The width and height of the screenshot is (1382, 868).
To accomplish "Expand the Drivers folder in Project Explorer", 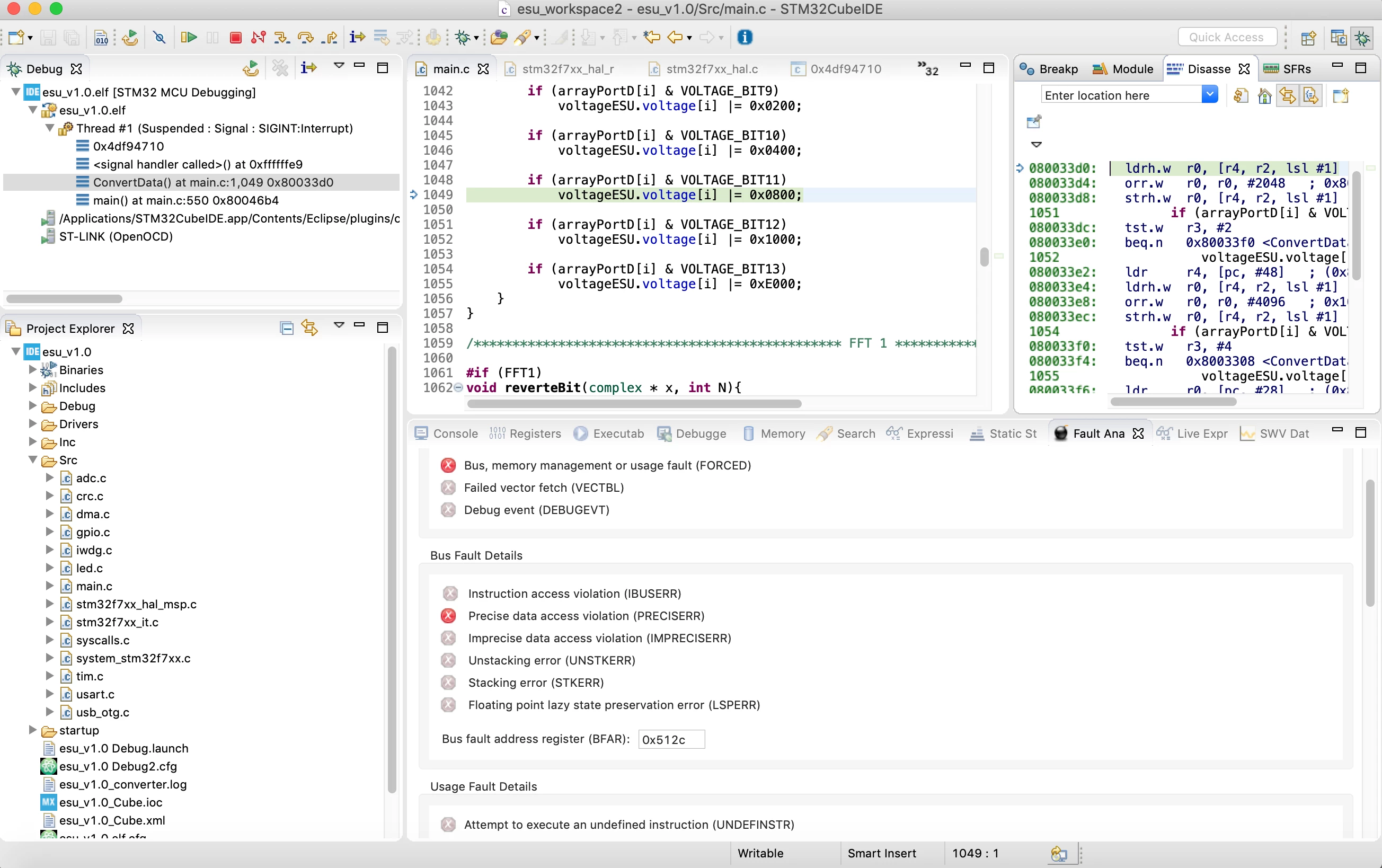I will [33, 424].
